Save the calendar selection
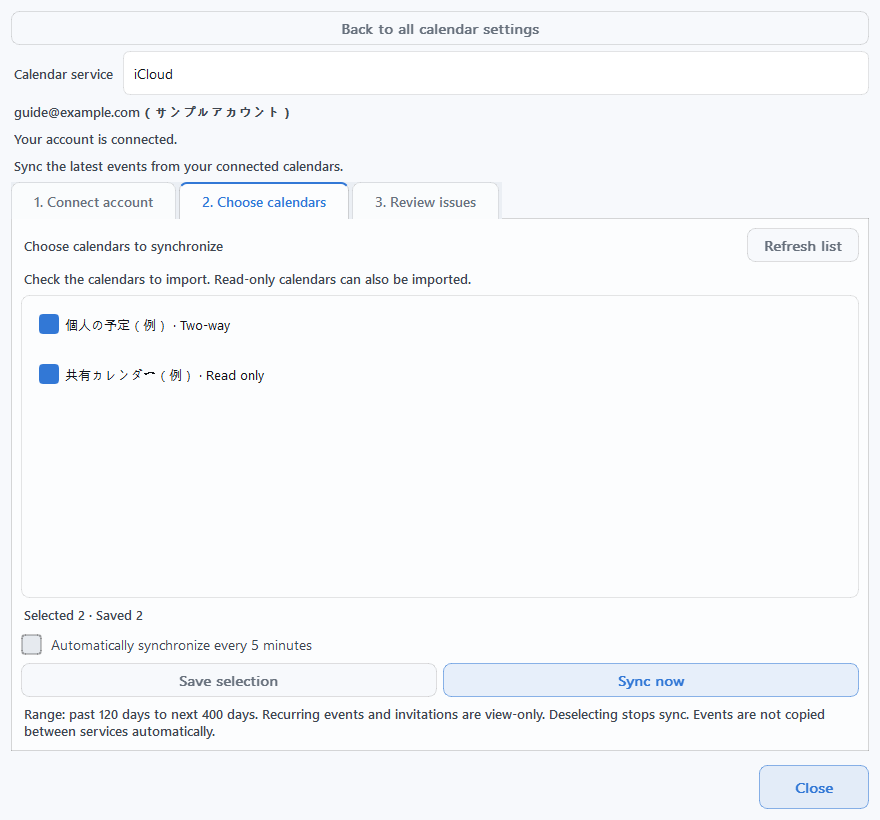Image resolution: width=880 pixels, height=820 pixels. point(228,681)
